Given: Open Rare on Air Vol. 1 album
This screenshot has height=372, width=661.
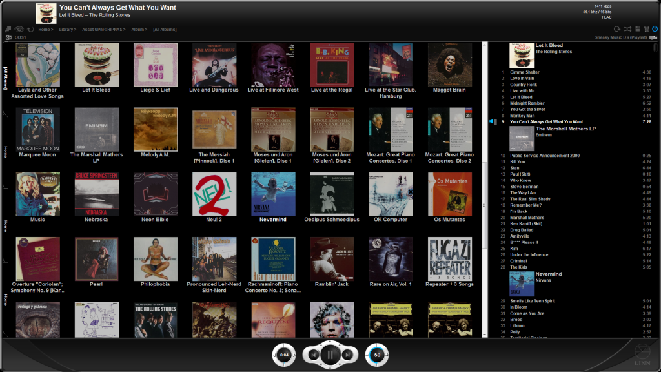Looking at the screenshot, I should (391, 259).
